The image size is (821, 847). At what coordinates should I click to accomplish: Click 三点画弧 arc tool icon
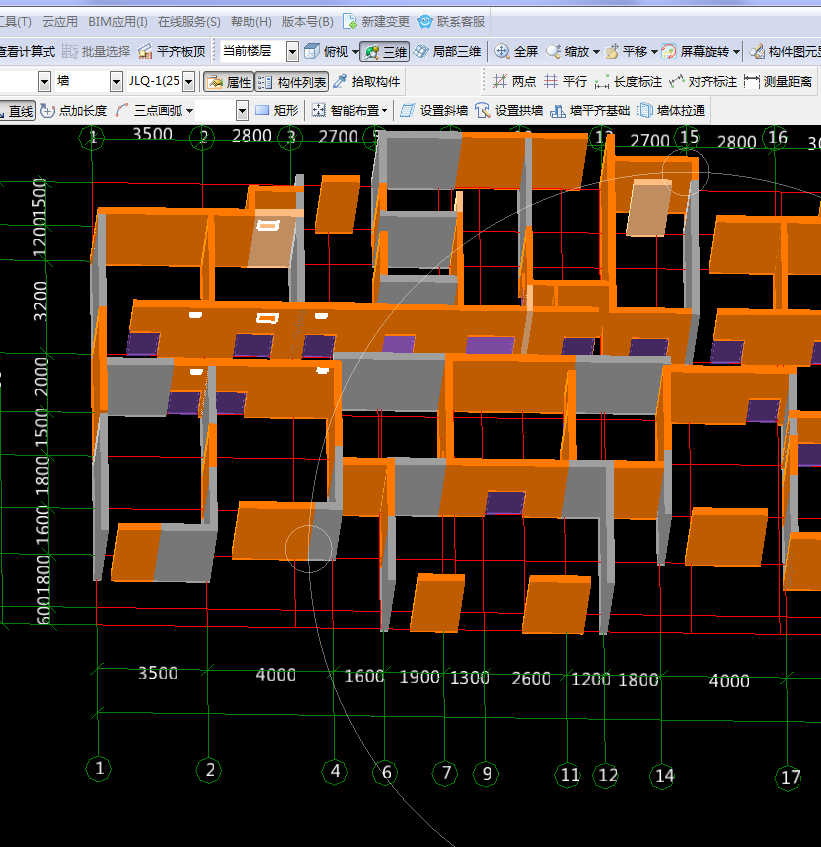point(122,111)
